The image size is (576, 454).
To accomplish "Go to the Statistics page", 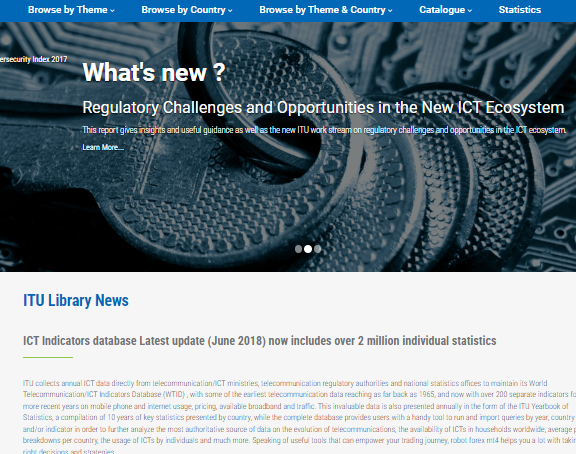I will click(x=519, y=10).
